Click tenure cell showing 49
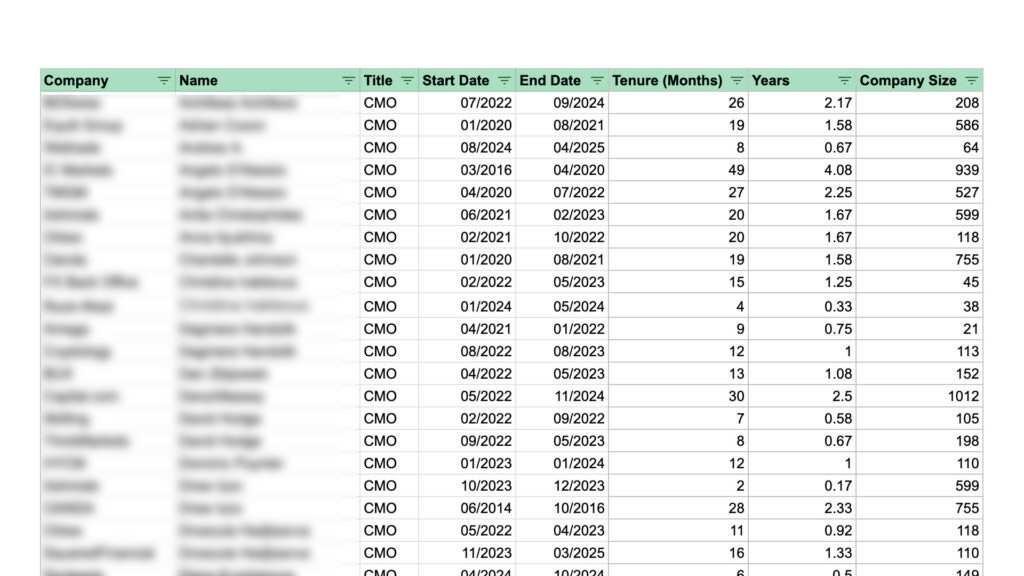Viewport: 1024px width, 576px height. coord(678,170)
